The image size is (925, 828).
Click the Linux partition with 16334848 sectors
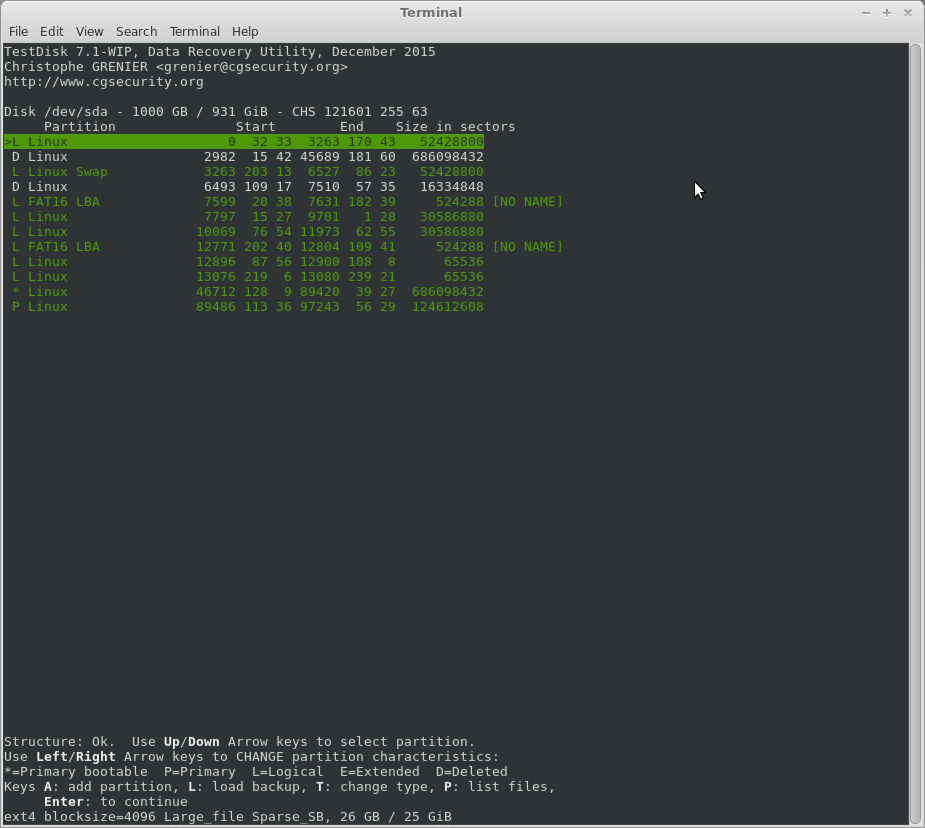[x=244, y=187]
